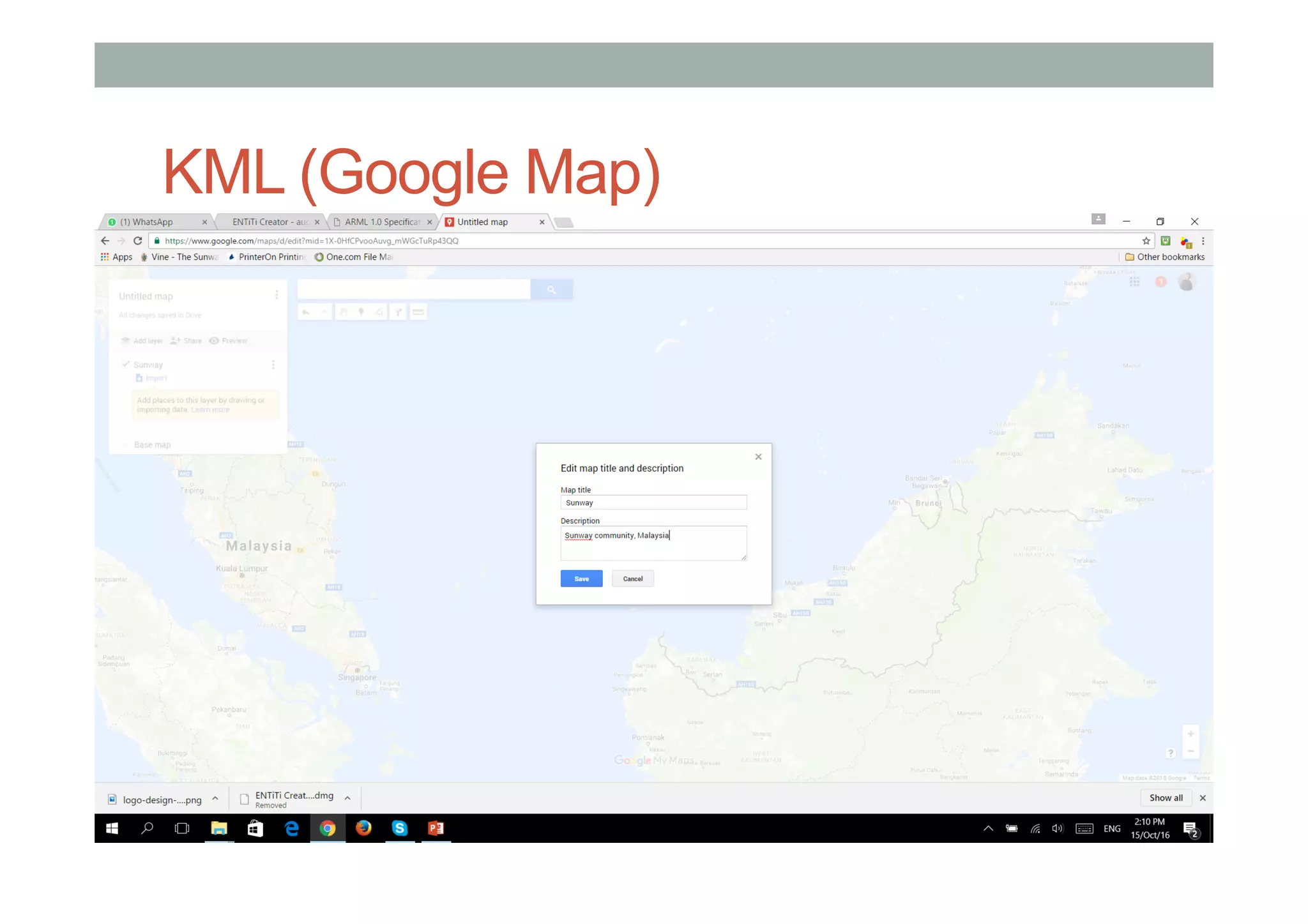1308x924 pixels.
Task: Click Add layer in the map panel
Action: (x=142, y=341)
